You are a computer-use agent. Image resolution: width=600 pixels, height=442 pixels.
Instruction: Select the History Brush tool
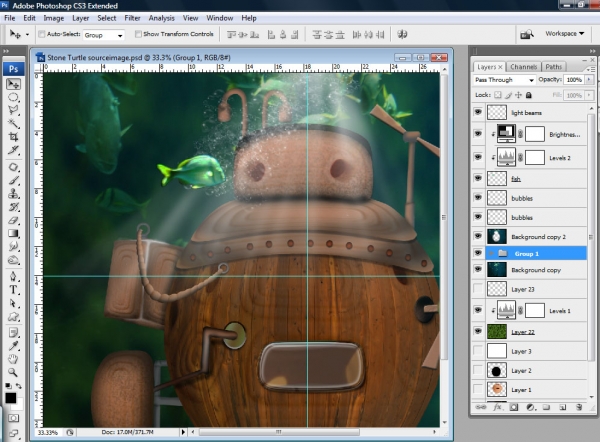click(x=13, y=207)
